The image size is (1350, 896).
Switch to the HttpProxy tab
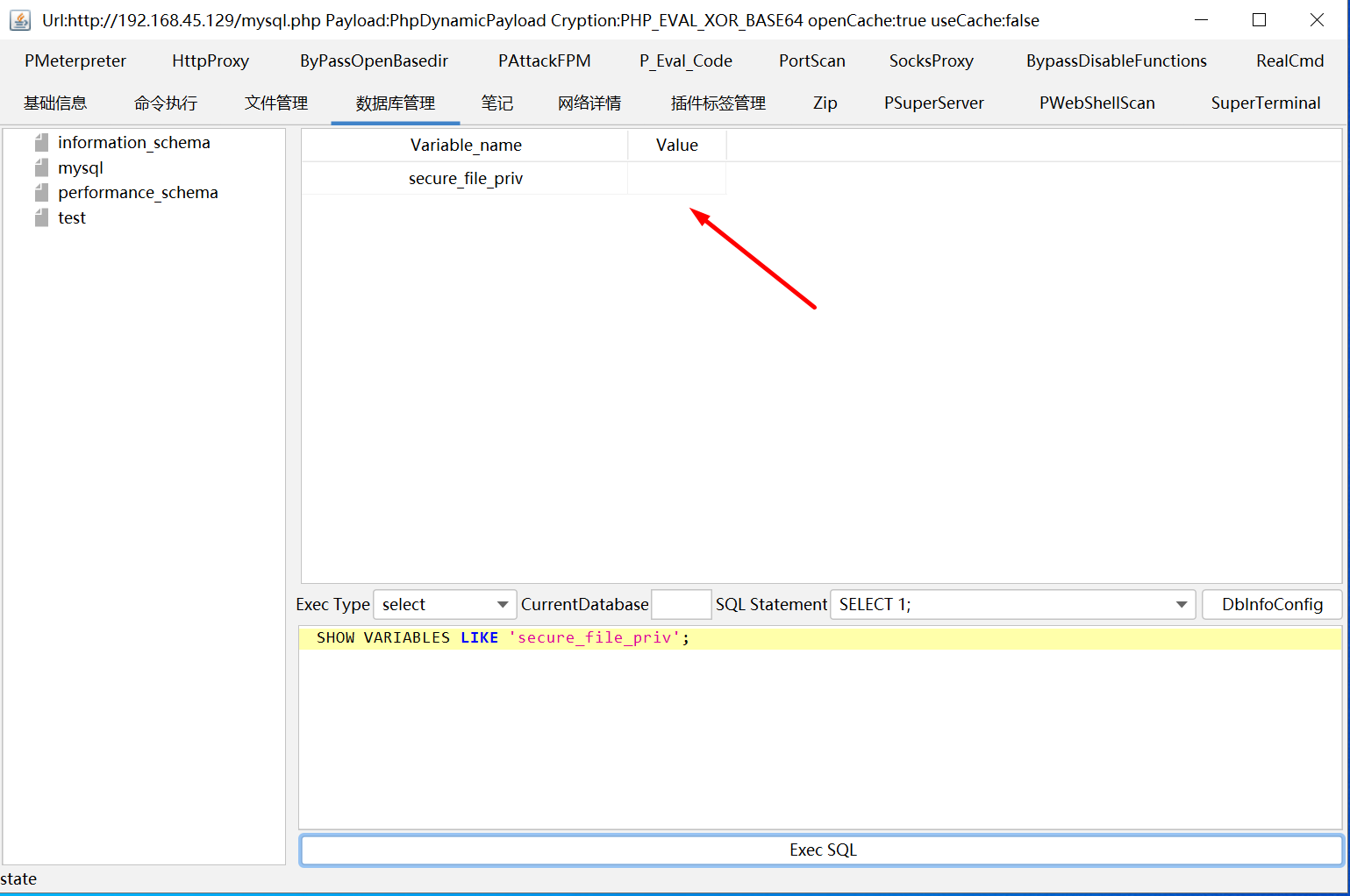(x=211, y=60)
